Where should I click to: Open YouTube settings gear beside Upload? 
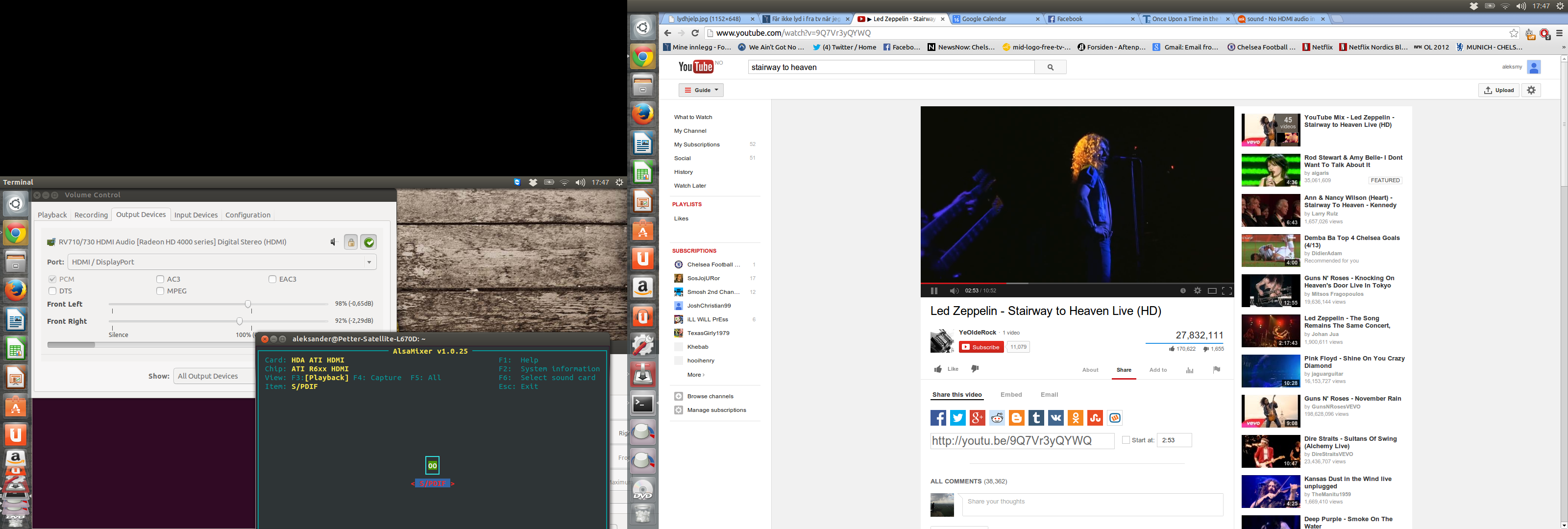tap(1531, 90)
